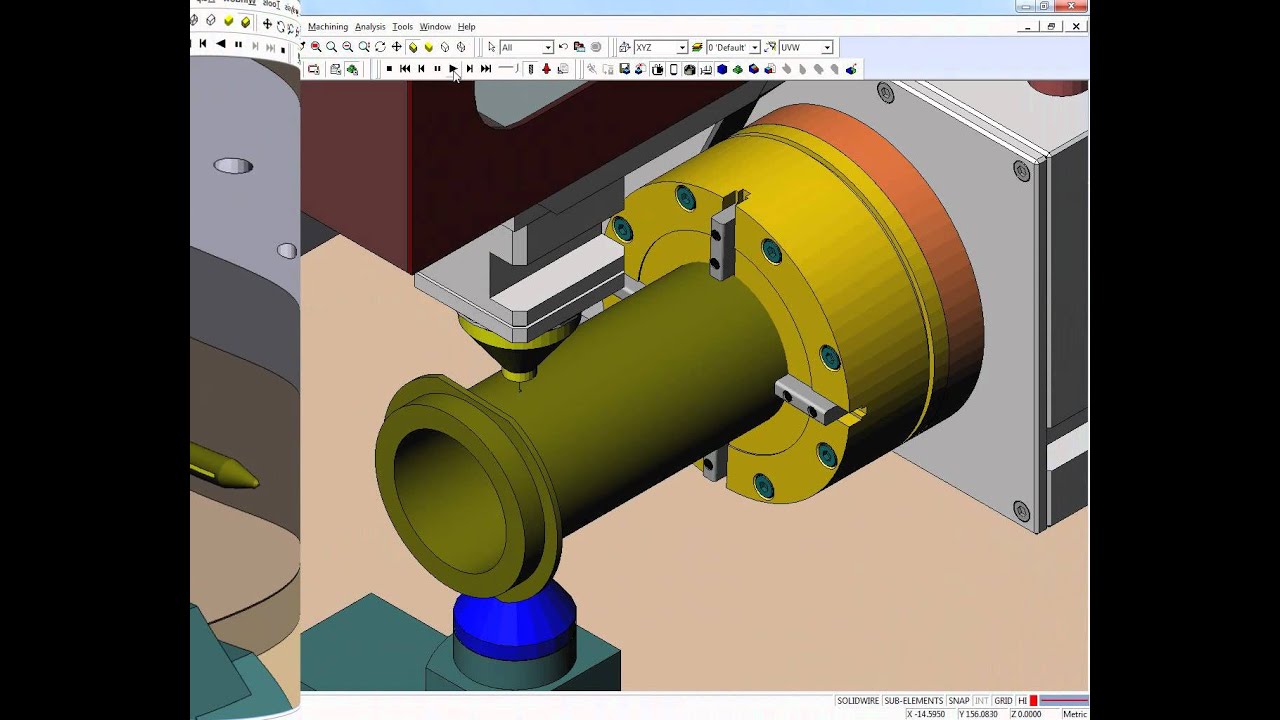Viewport: 1280px width, 720px height.
Task: Toggle SUB-ELEMENTS in status bar
Action: (x=913, y=701)
